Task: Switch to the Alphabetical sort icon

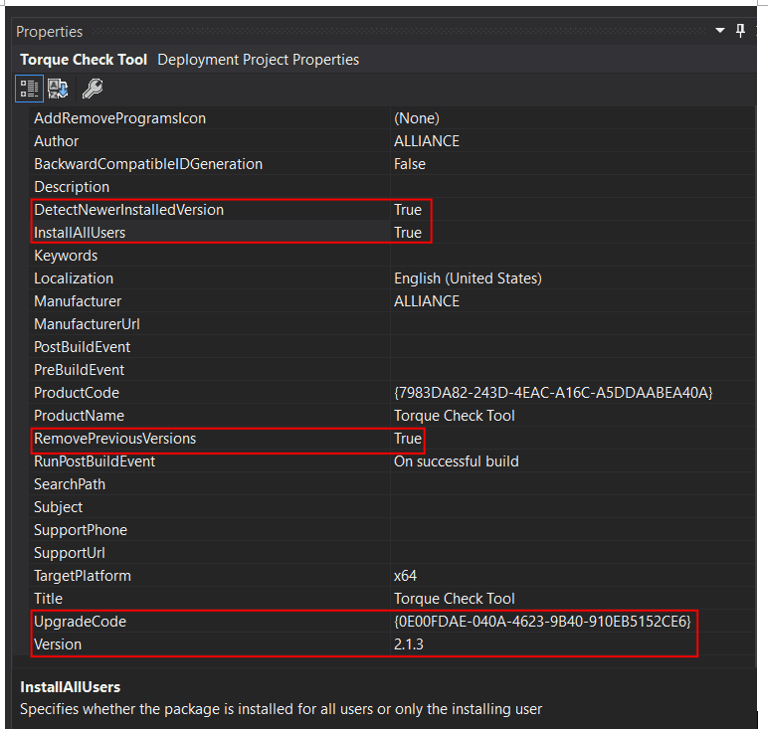Action: click(x=58, y=89)
